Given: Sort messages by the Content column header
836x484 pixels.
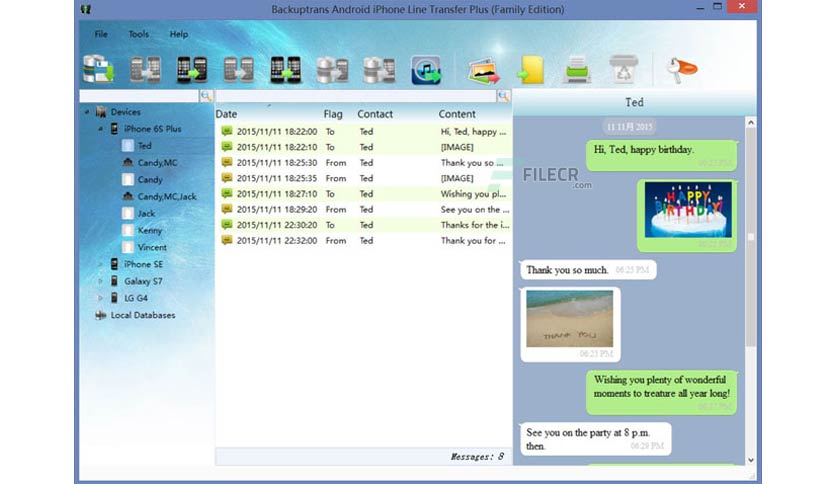Looking at the screenshot, I should click(457, 114).
